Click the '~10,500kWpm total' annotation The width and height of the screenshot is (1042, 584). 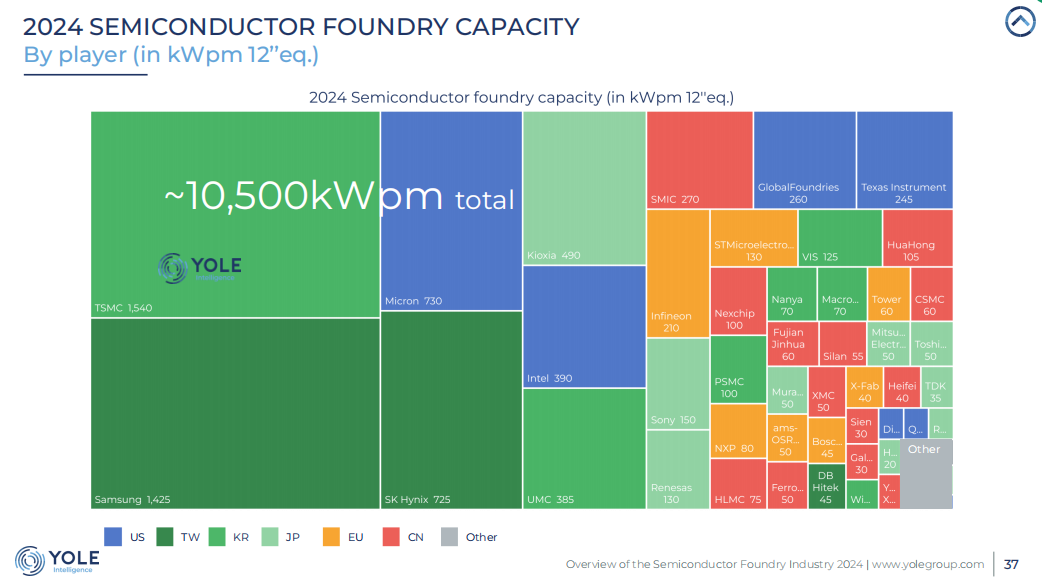[x=339, y=196]
